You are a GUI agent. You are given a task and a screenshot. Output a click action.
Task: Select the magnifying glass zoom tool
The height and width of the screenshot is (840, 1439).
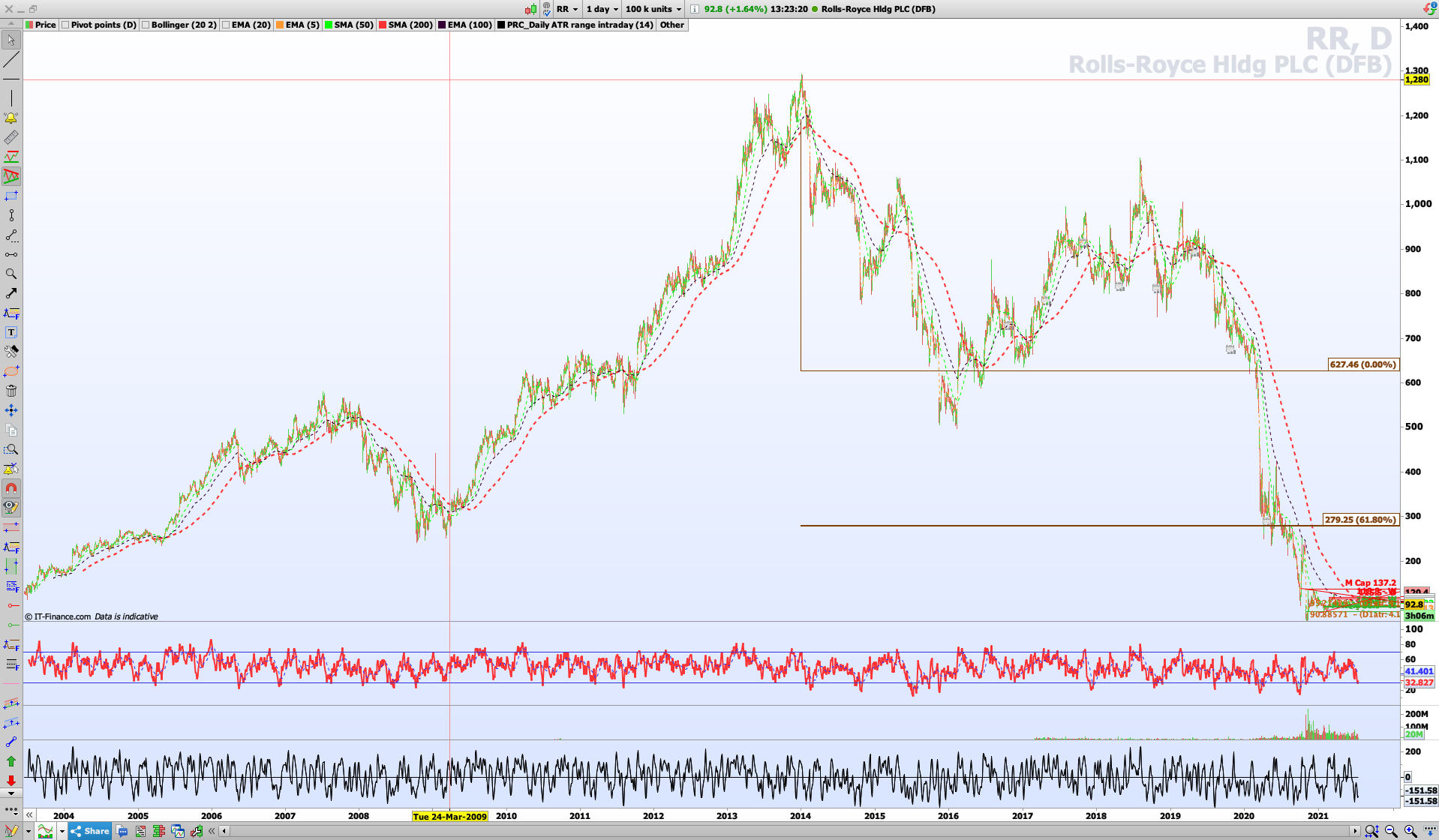click(11, 274)
